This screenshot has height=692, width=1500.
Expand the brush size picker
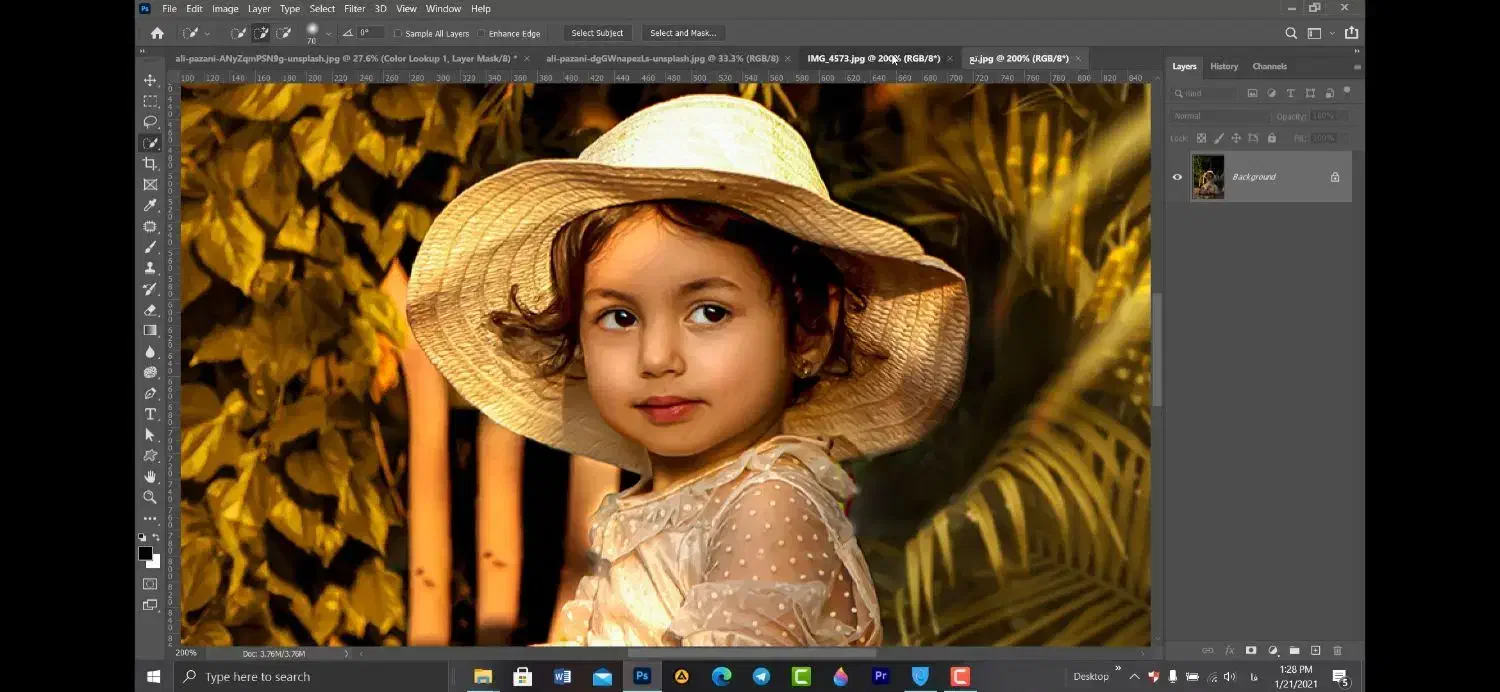point(328,32)
